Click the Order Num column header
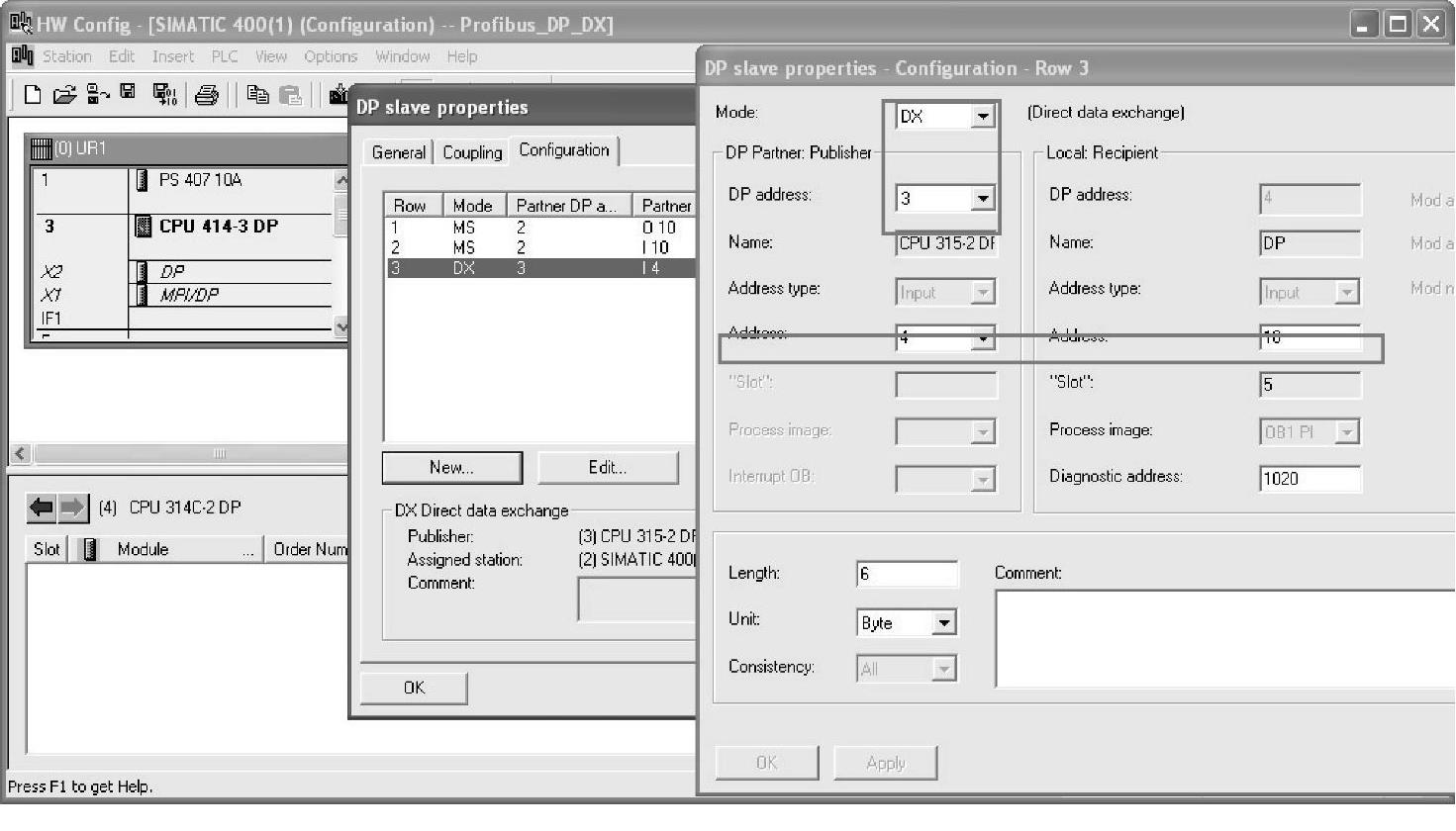 coord(307,549)
